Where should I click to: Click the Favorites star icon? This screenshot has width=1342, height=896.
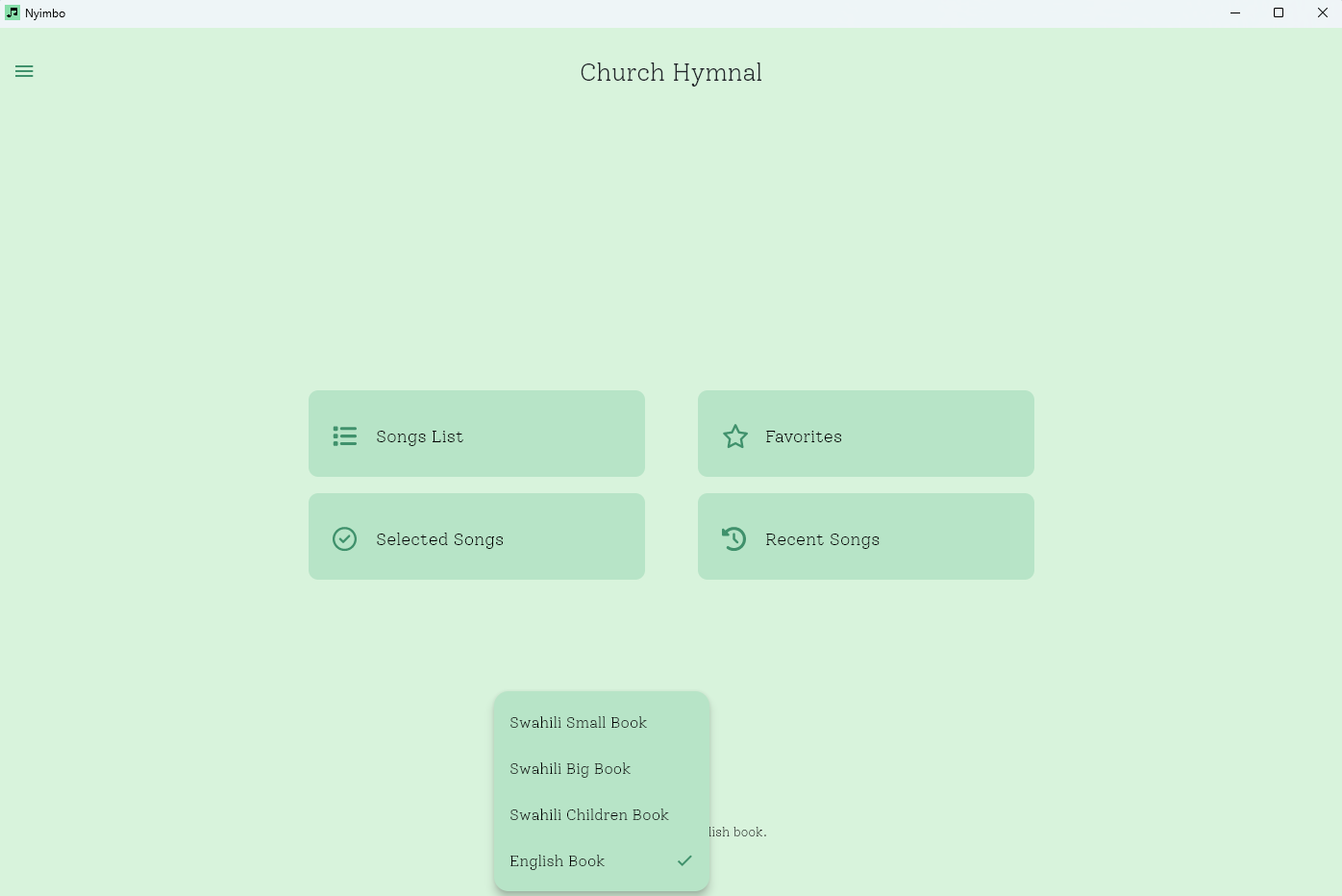(x=735, y=436)
